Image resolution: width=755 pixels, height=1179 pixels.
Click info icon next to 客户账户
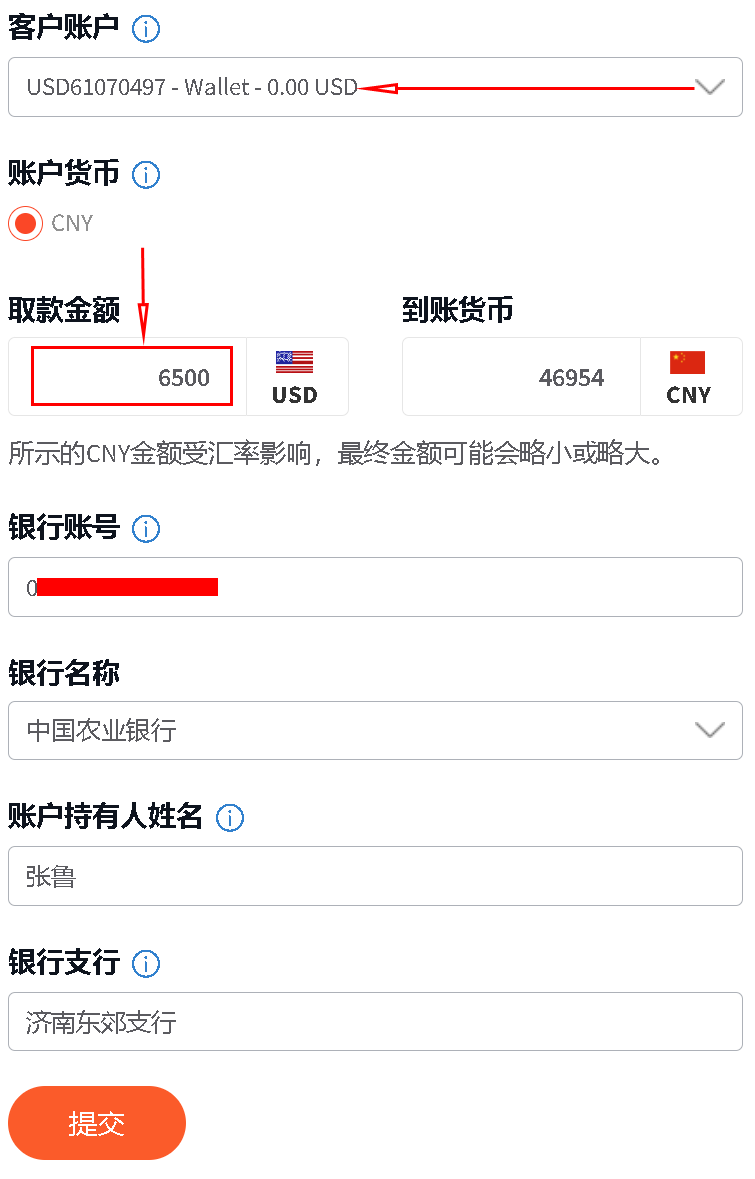(x=146, y=29)
